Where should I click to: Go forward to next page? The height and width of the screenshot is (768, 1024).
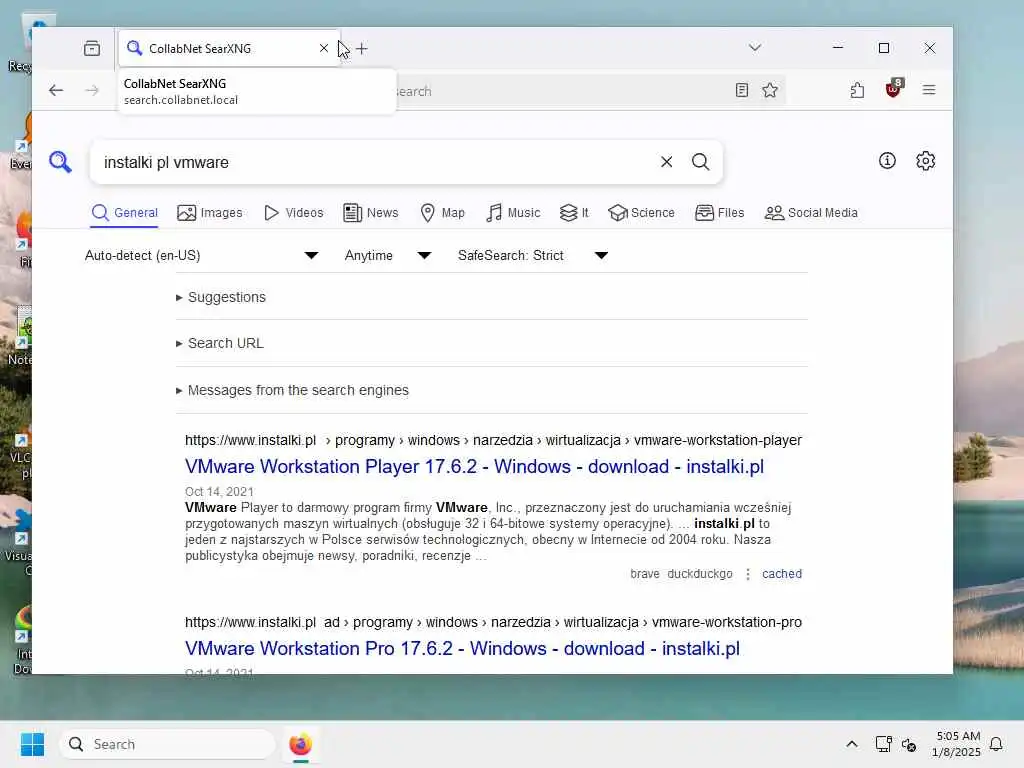coord(92,90)
